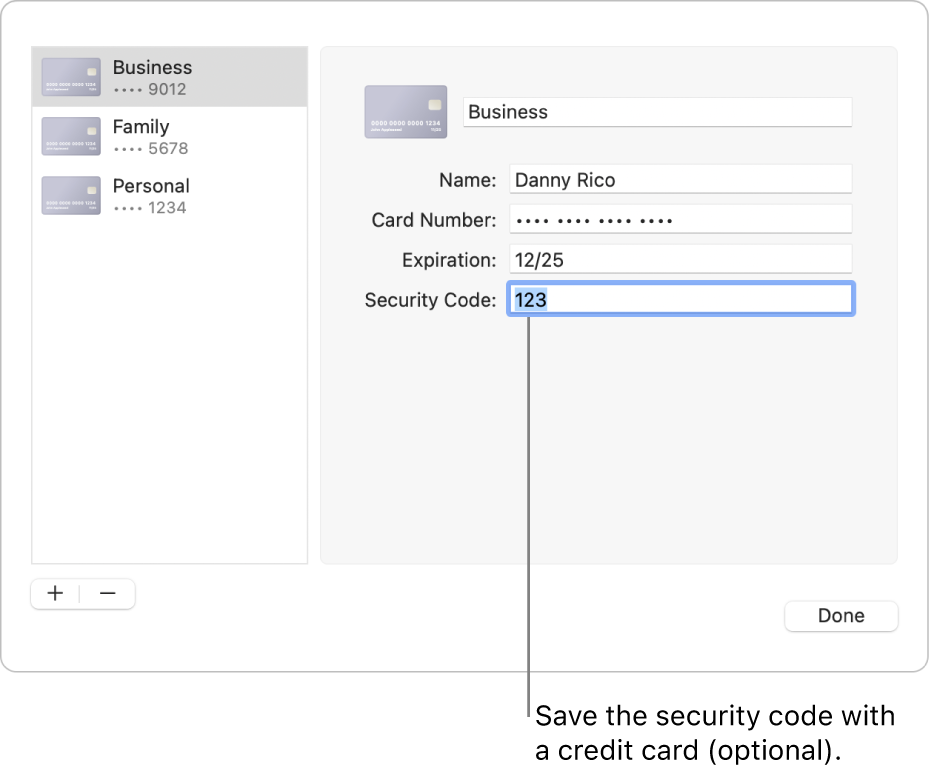
Task: Click the minus icon to remove a card
Action: (x=108, y=593)
